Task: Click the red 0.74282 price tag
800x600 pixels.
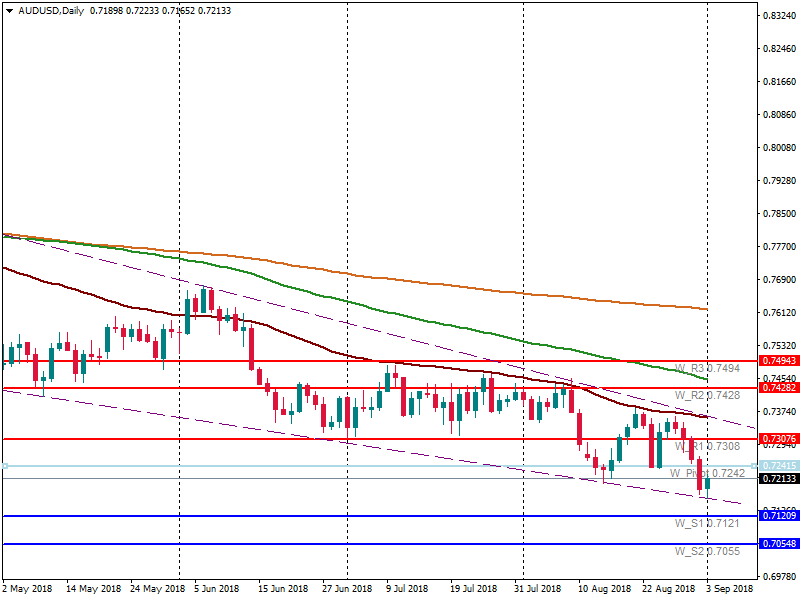Action: click(x=778, y=387)
